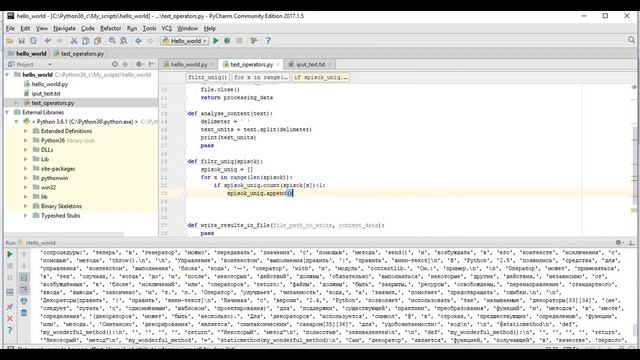This screenshot has width=640, height=360.
Task: Open Search Everywhere magnifier icon
Action: click(631, 40)
